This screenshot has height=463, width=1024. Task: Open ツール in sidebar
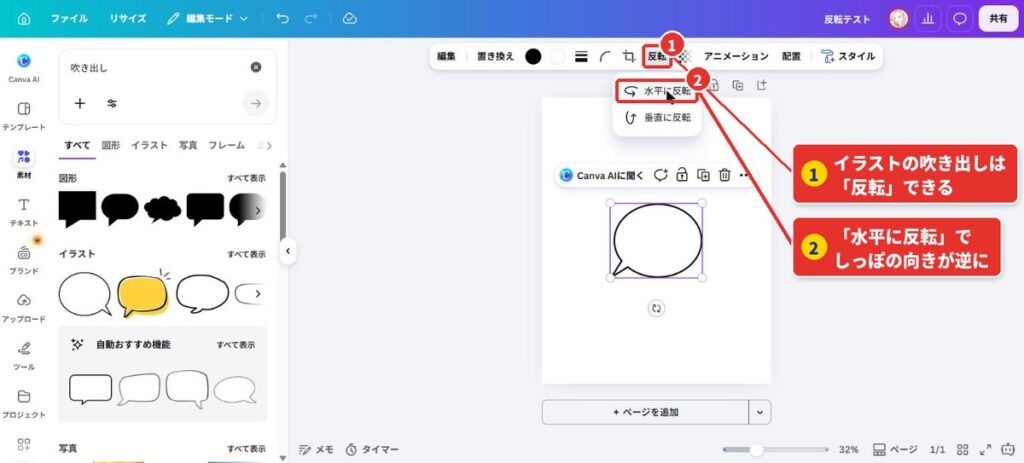point(24,357)
